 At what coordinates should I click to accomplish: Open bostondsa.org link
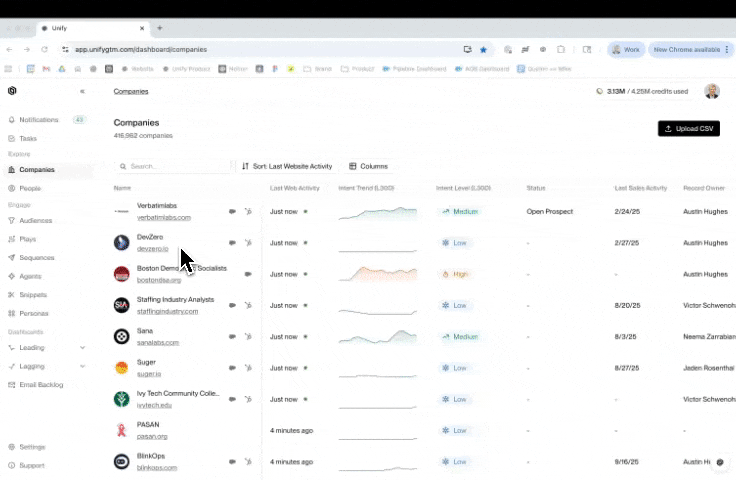[x=159, y=280]
